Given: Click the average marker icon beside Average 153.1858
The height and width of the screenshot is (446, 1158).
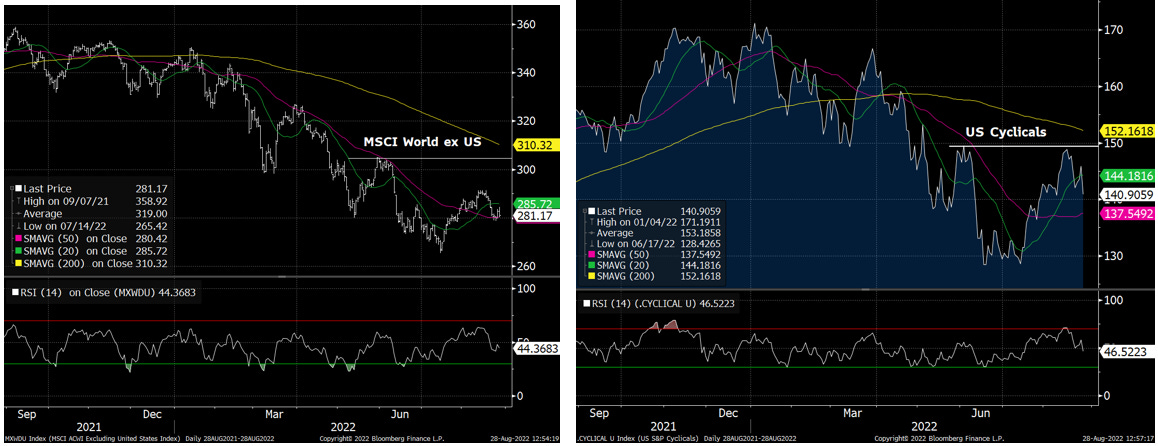Looking at the screenshot, I should tap(592, 233).
